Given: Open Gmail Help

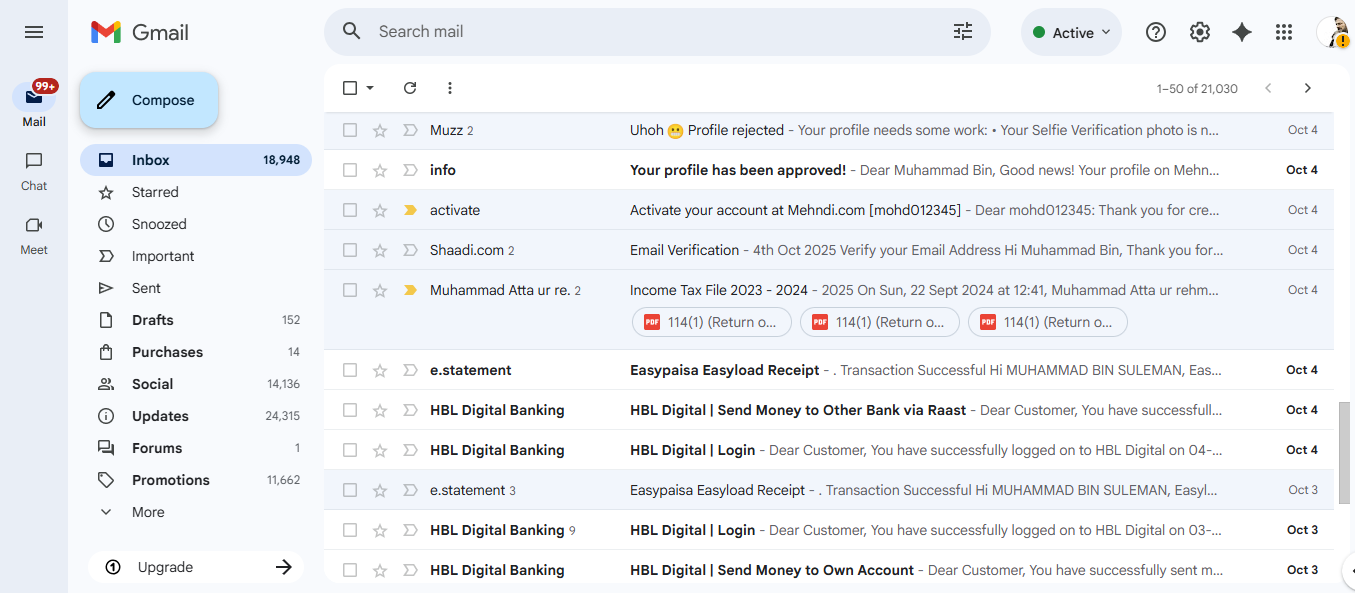Looking at the screenshot, I should pos(1155,31).
